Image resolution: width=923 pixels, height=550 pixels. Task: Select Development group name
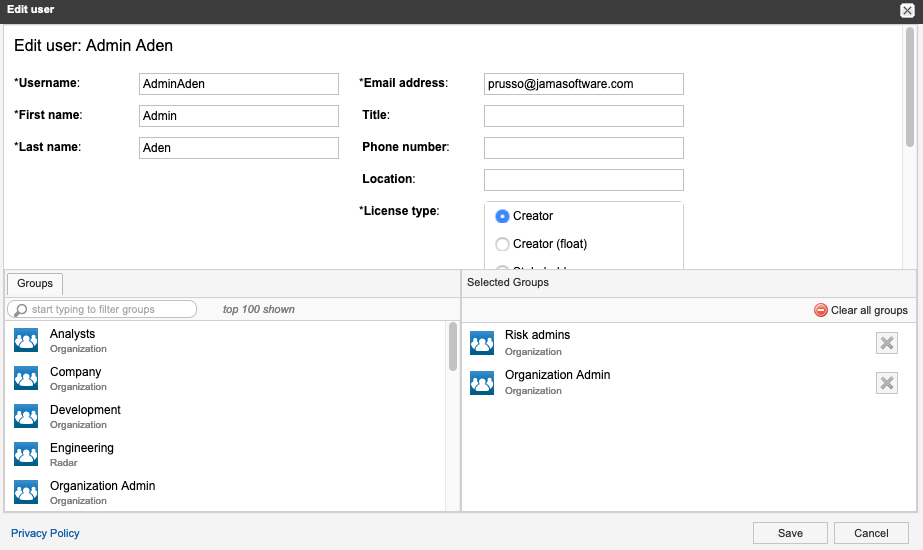(x=85, y=410)
